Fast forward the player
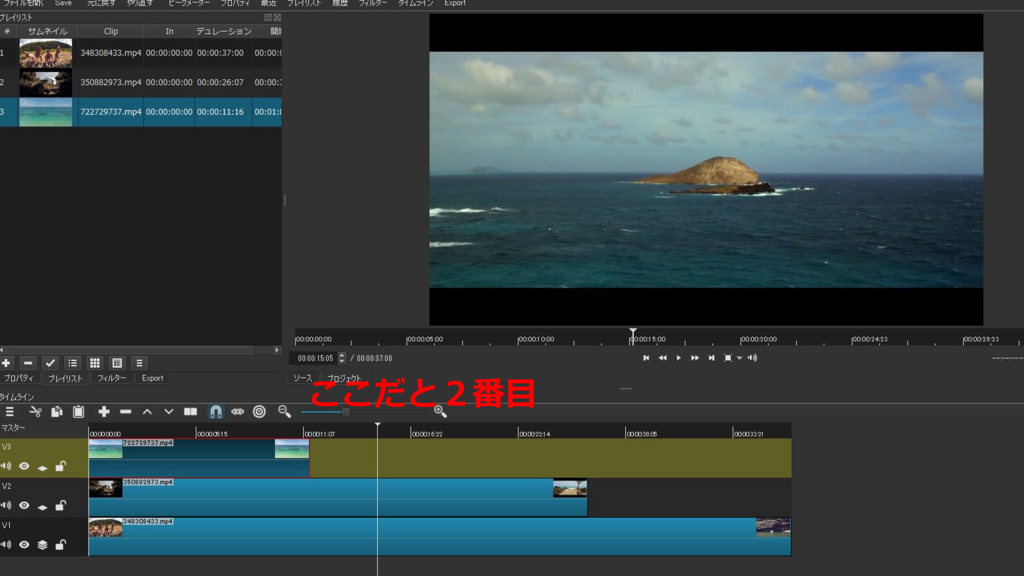Viewport: 1024px width, 576px height. [695, 358]
